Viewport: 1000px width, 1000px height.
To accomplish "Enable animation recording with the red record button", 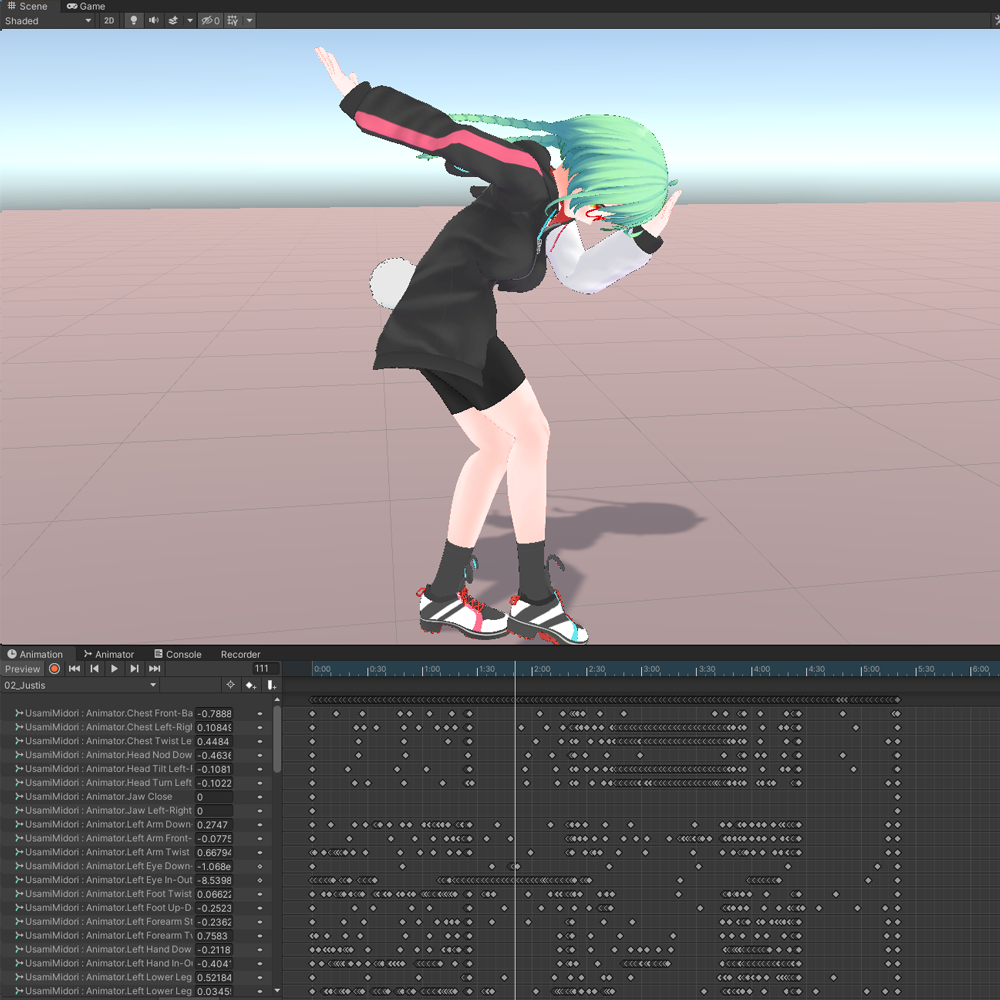I will click(x=55, y=669).
